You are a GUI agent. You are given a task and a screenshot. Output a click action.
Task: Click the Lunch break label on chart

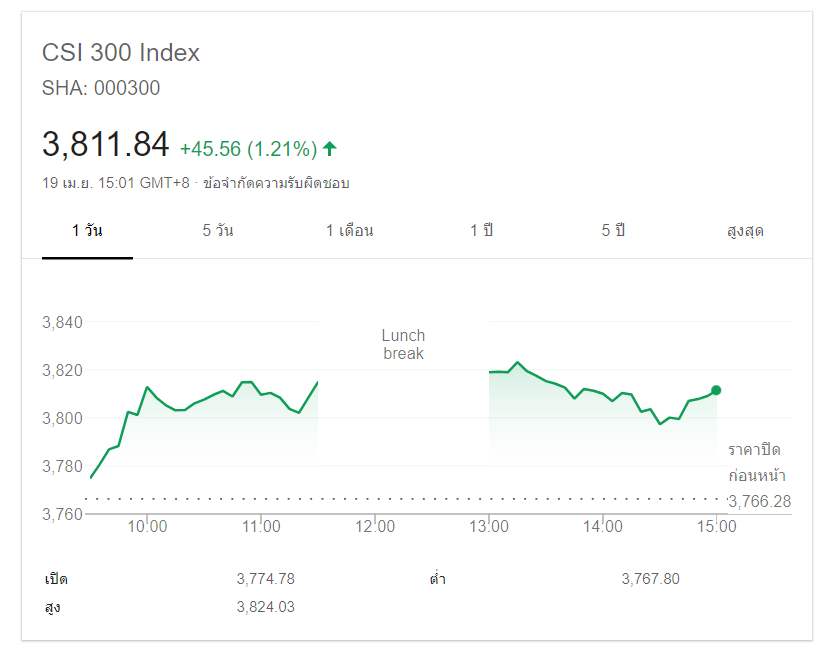[x=403, y=345]
